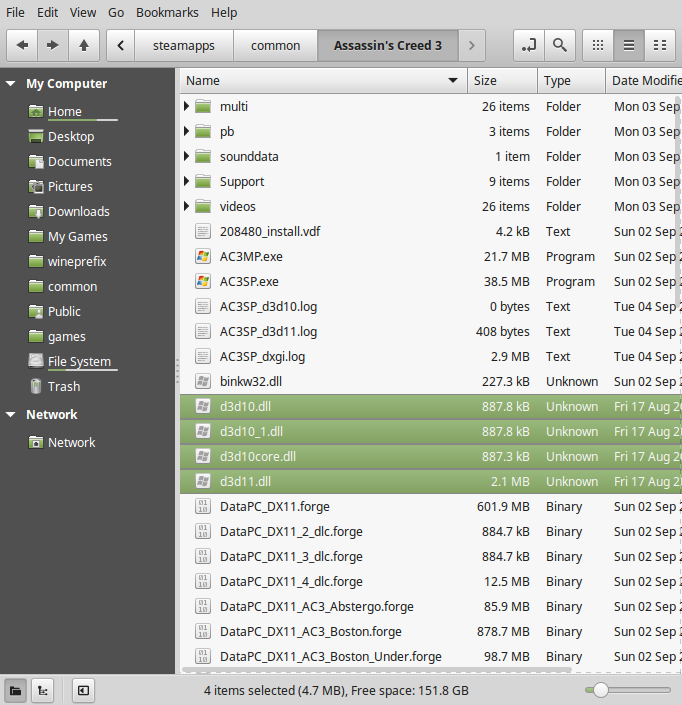The height and width of the screenshot is (705, 682).
Task: Select the d3d10.dll file icon
Action: pos(203,406)
